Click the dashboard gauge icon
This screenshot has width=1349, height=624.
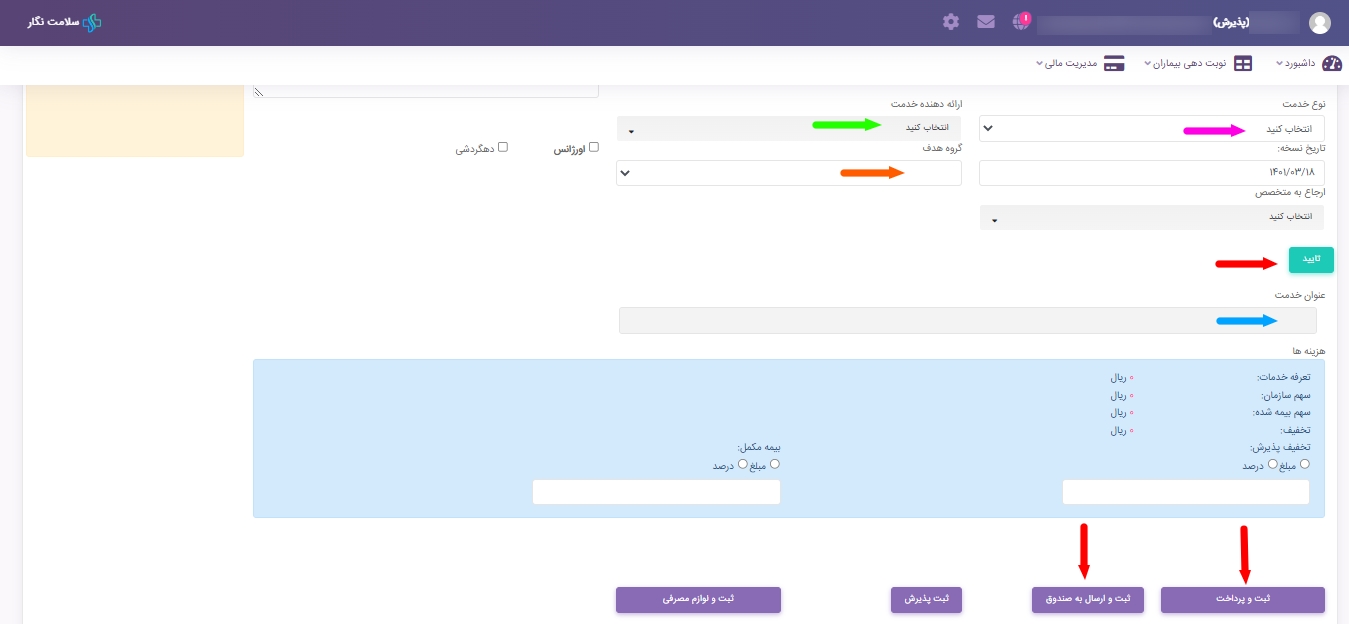[x=1331, y=64]
